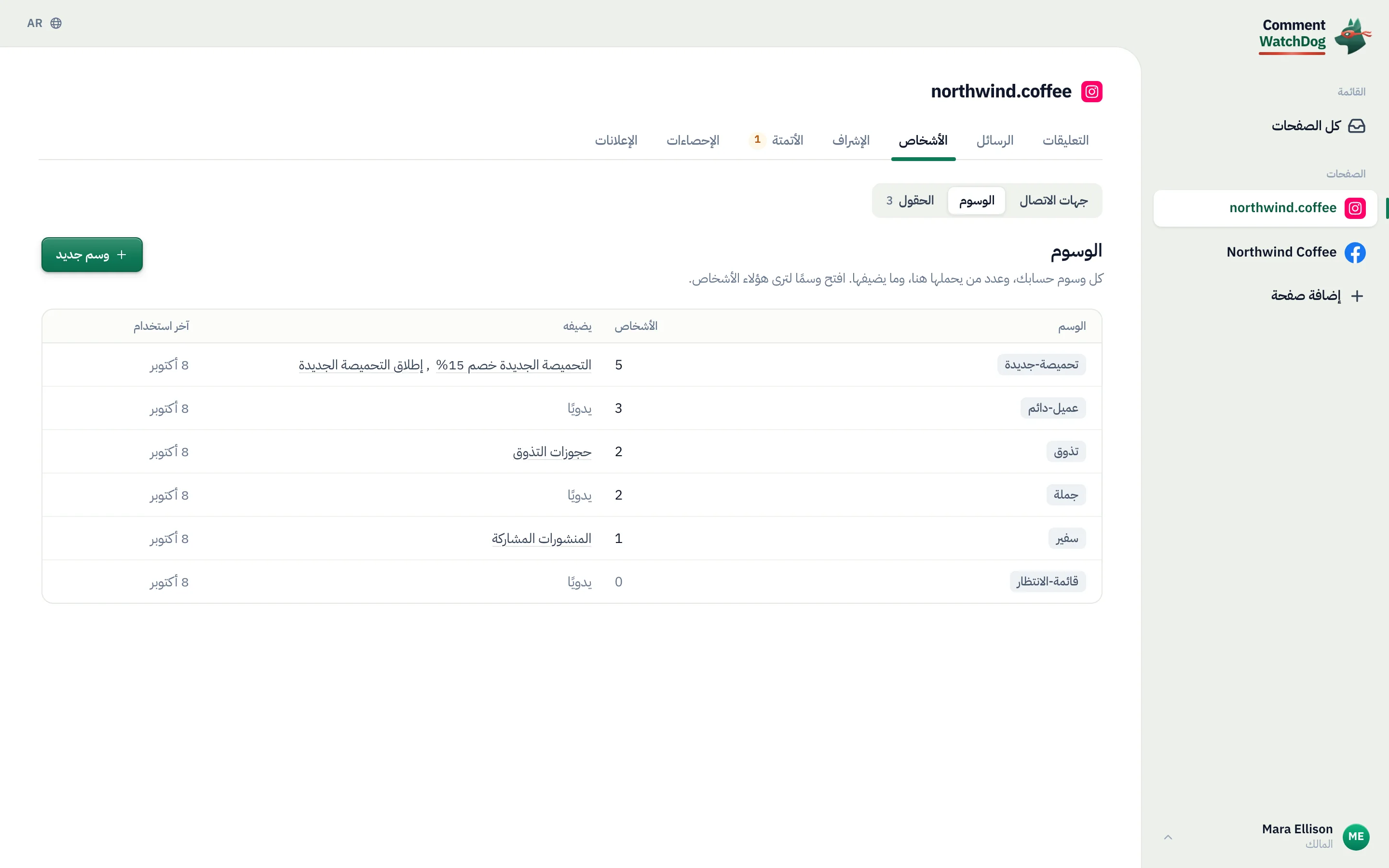Click the Instagram icon in the page header

coord(1092,91)
